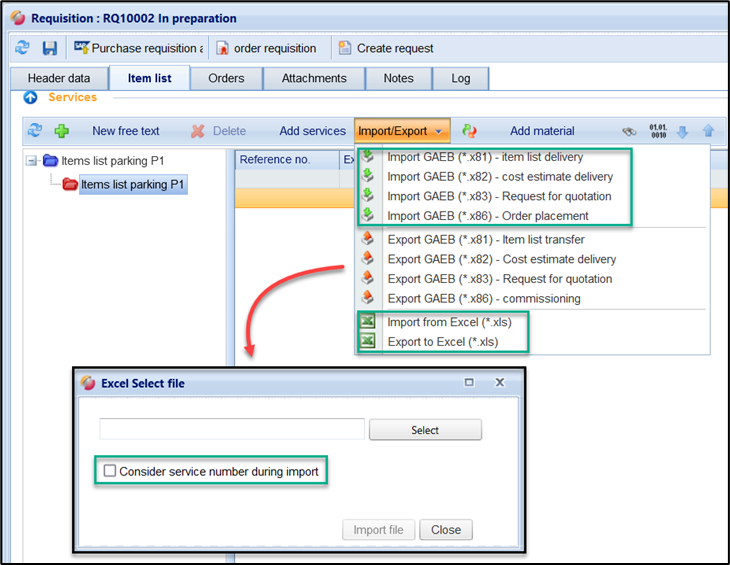Screen dimensions: 730x565
Task: Click the refresh icon in the services toolbar
Action: [35, 131]
